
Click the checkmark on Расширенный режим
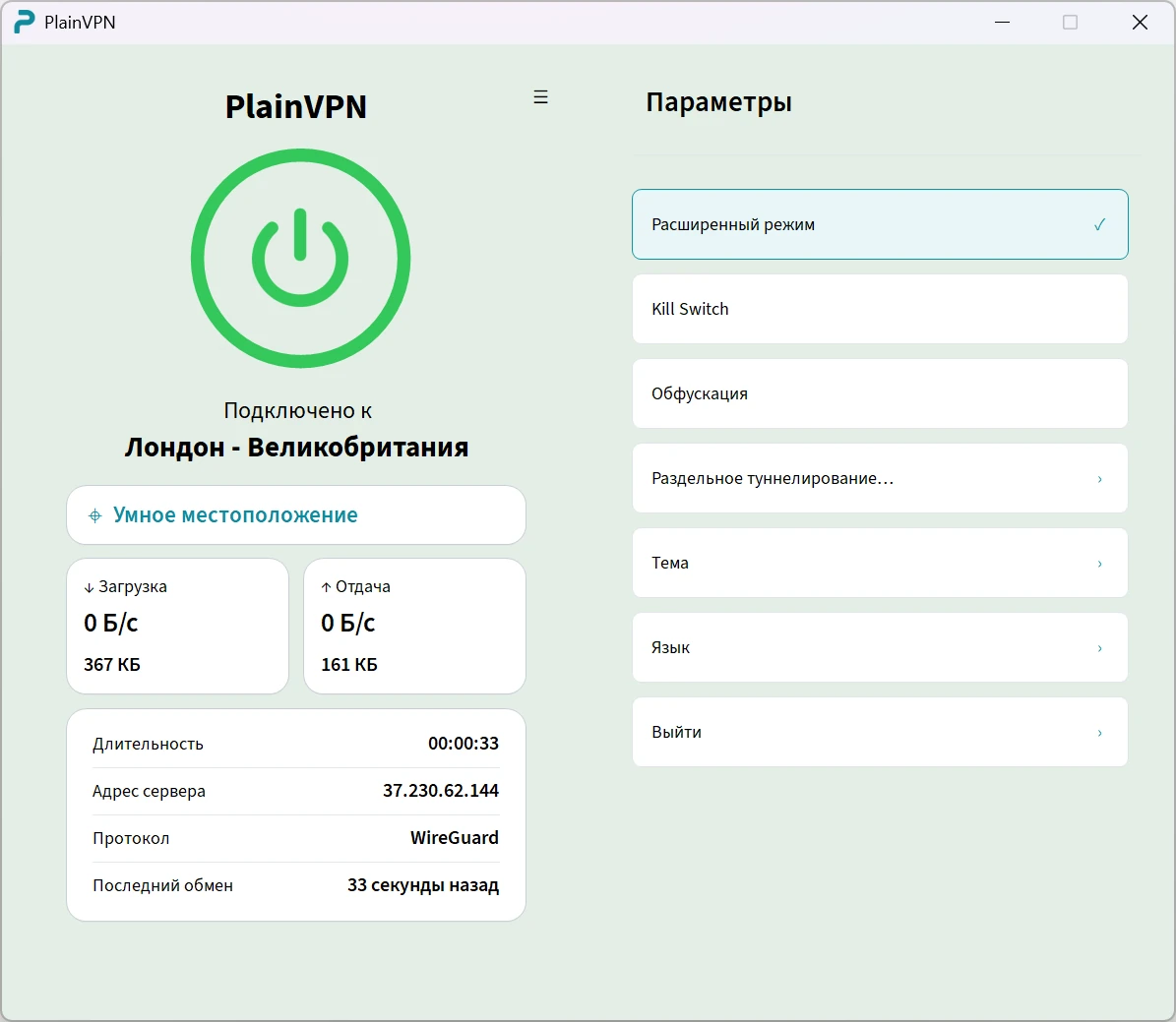click(1099, 224)
